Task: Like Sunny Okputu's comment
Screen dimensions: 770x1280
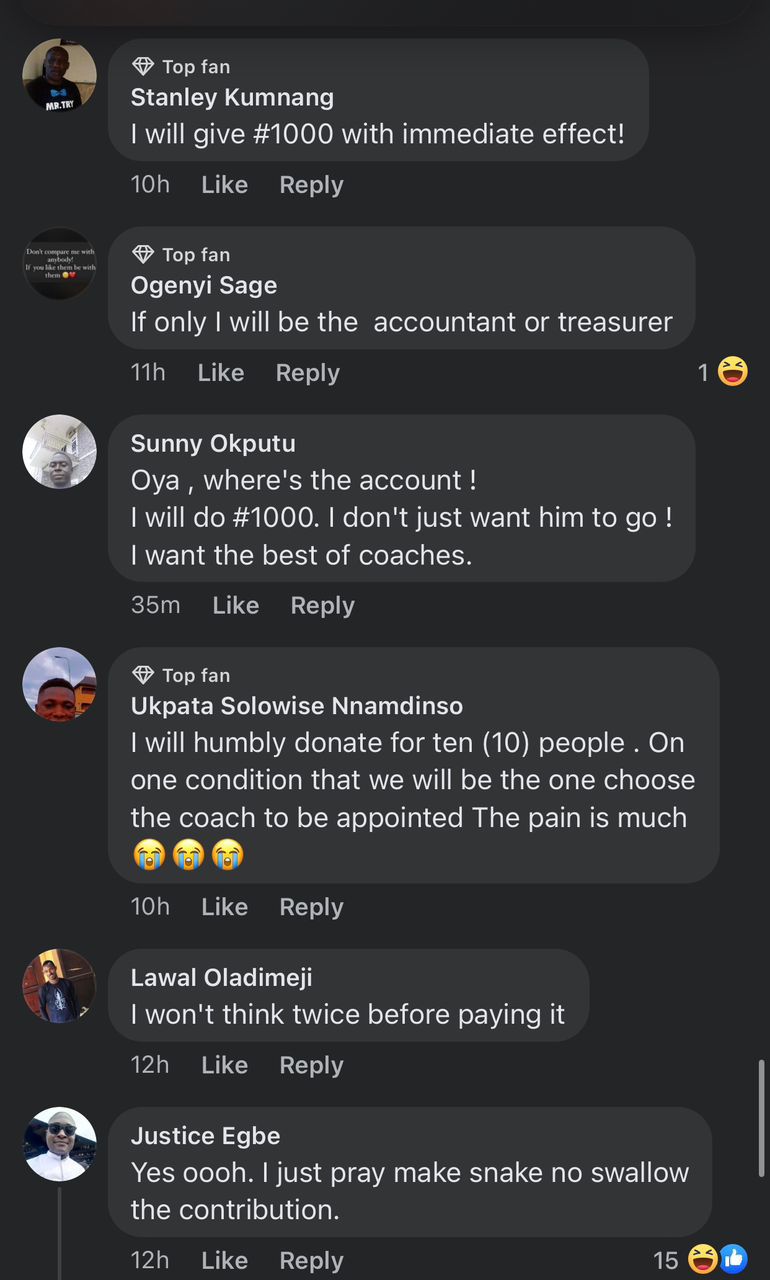Action: click(x=235, y=606)
